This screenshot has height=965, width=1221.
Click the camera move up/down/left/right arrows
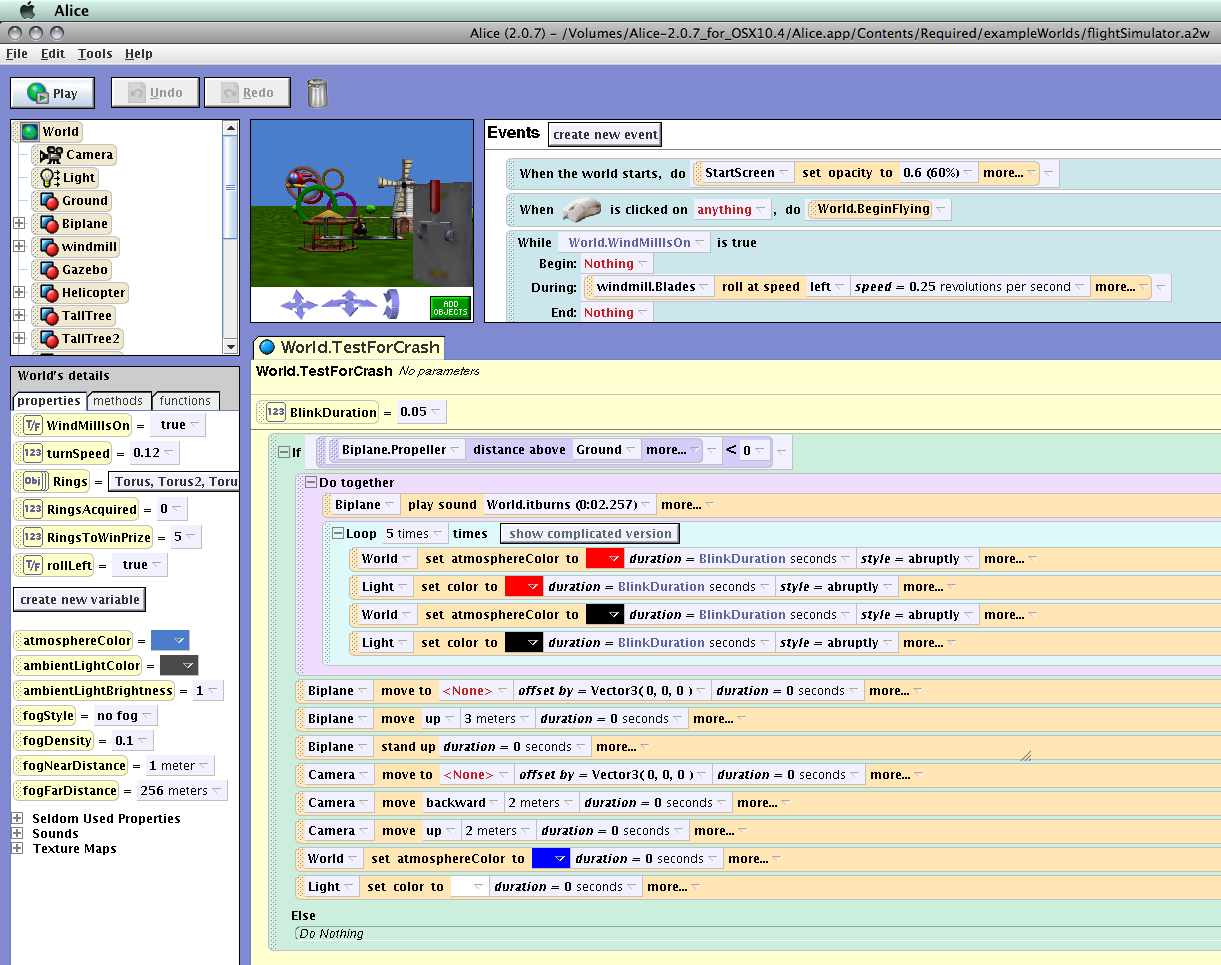(x=298, y=303)
